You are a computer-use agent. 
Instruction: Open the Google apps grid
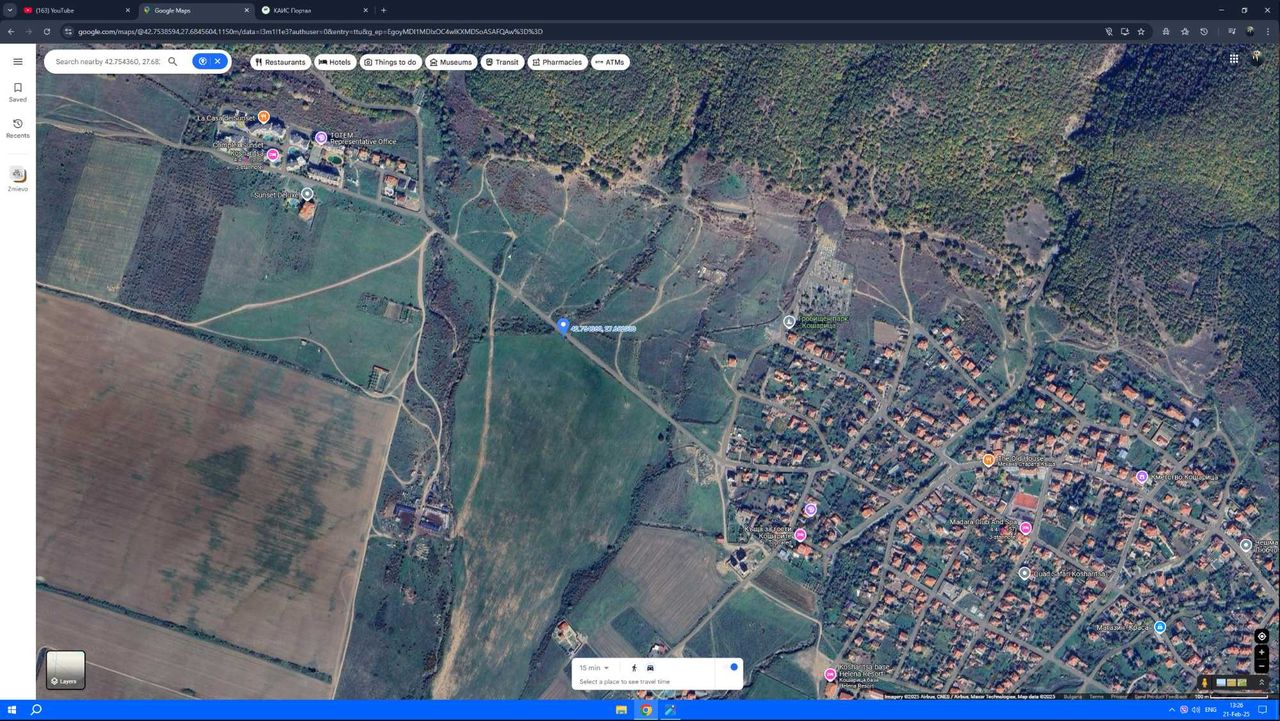coord(1234,59)
